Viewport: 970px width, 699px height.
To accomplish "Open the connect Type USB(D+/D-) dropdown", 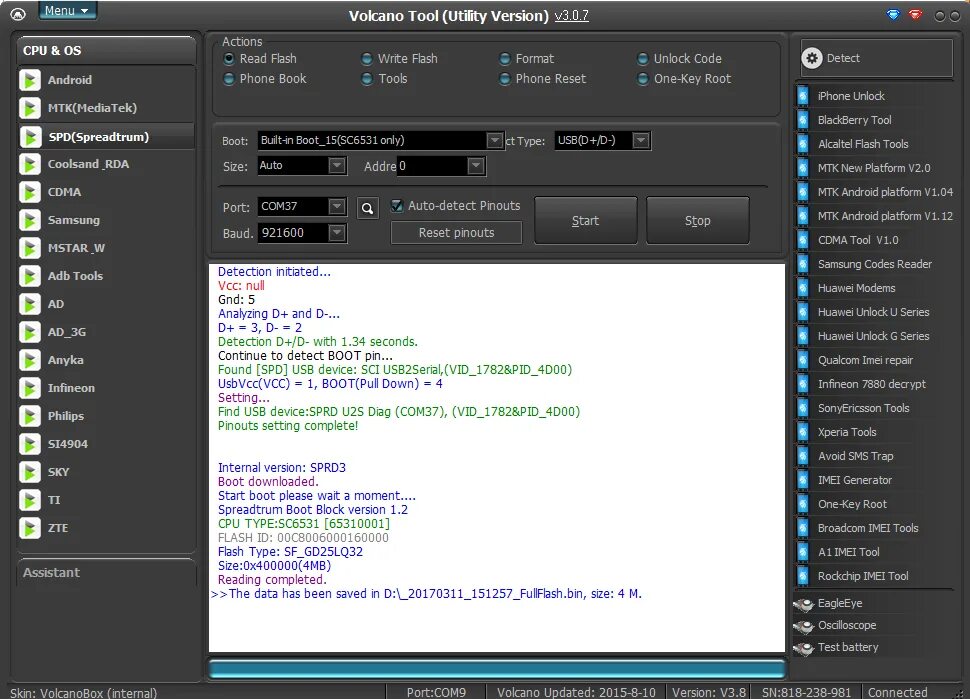I will 641,140.
